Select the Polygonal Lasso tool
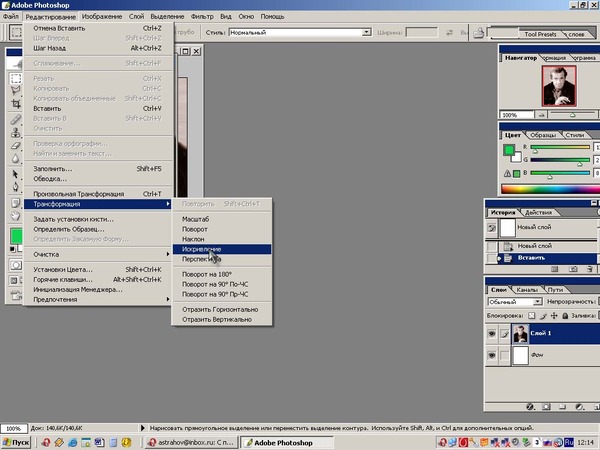 click(x=16, y=91)
